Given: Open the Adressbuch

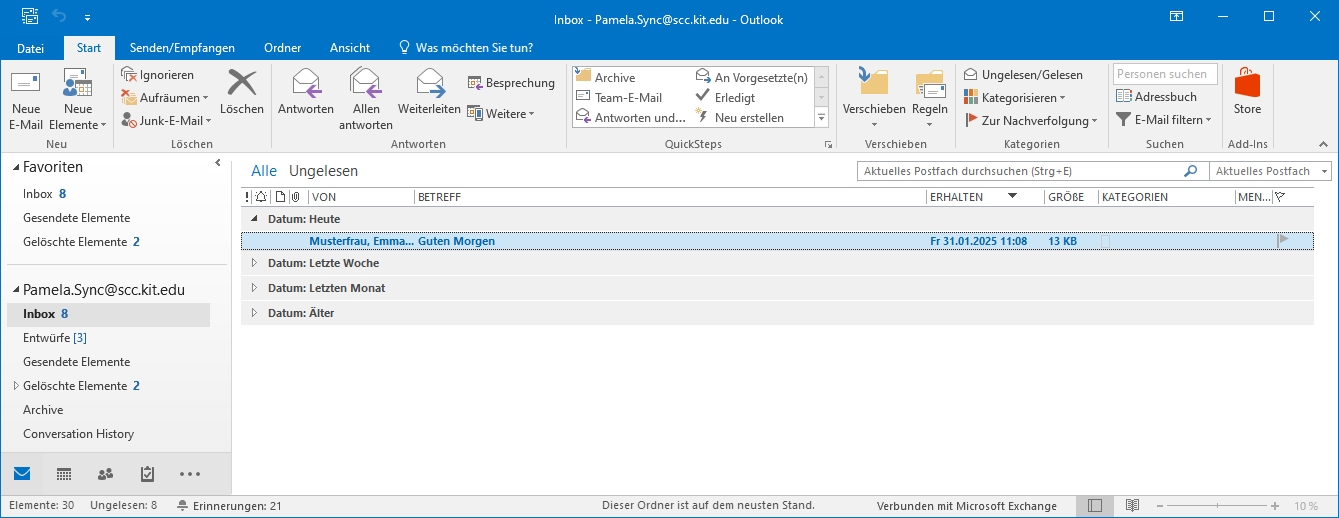Looking at the screenshot, I should [1156, 97].
